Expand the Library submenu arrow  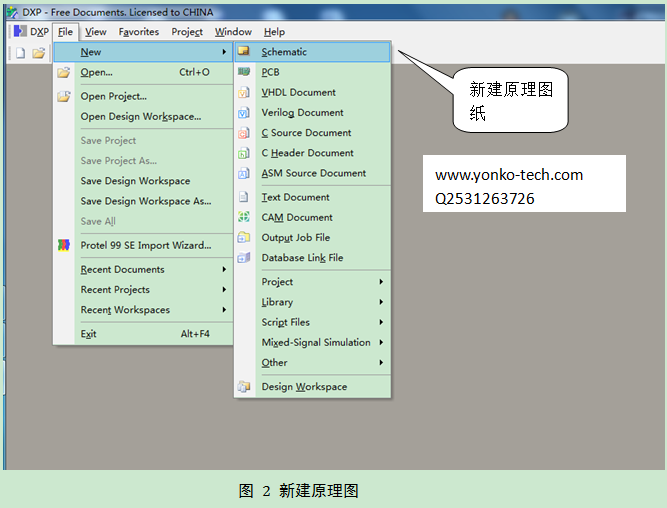[381, 302]
